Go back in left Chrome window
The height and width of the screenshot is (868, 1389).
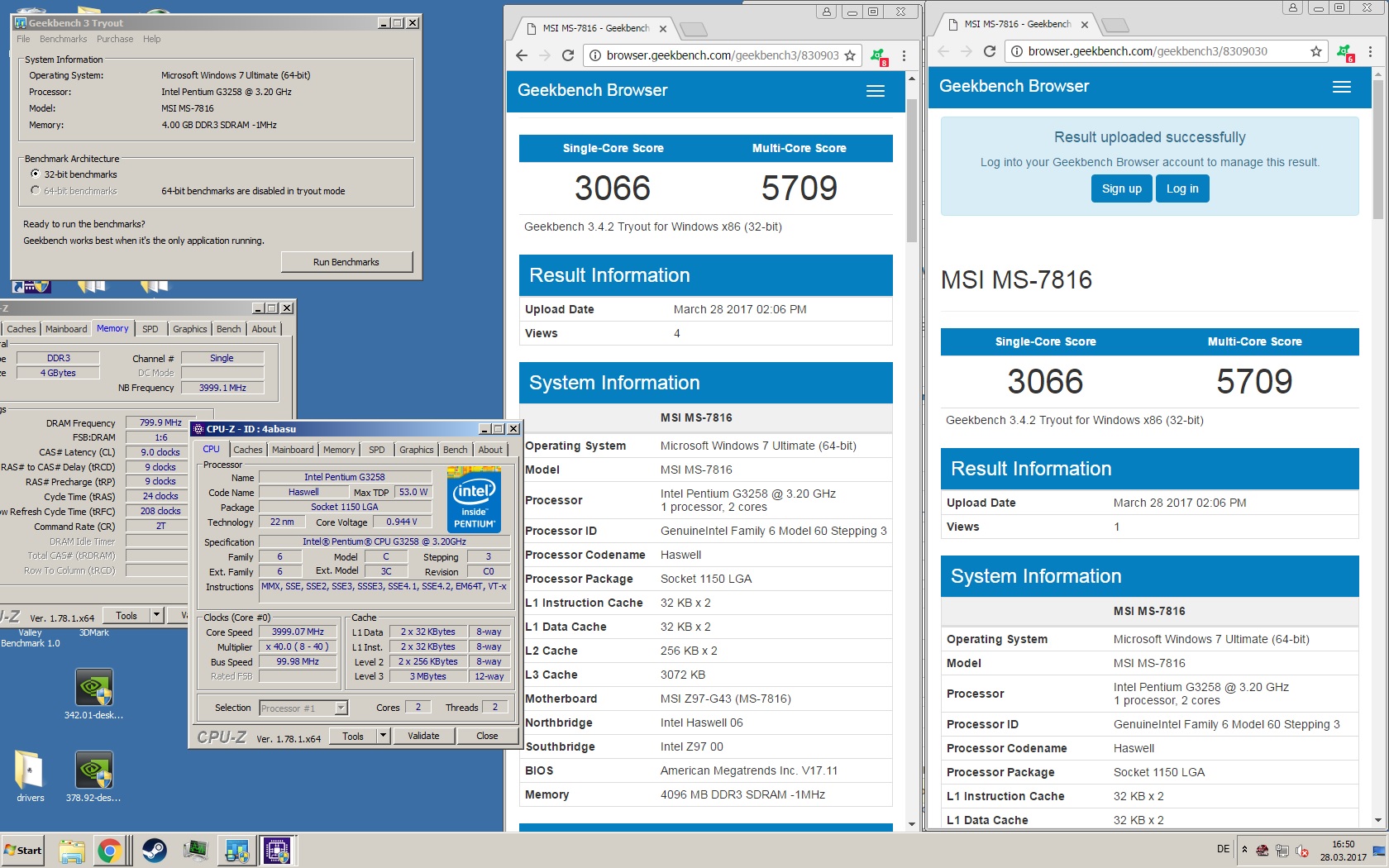tap(521, 55)
